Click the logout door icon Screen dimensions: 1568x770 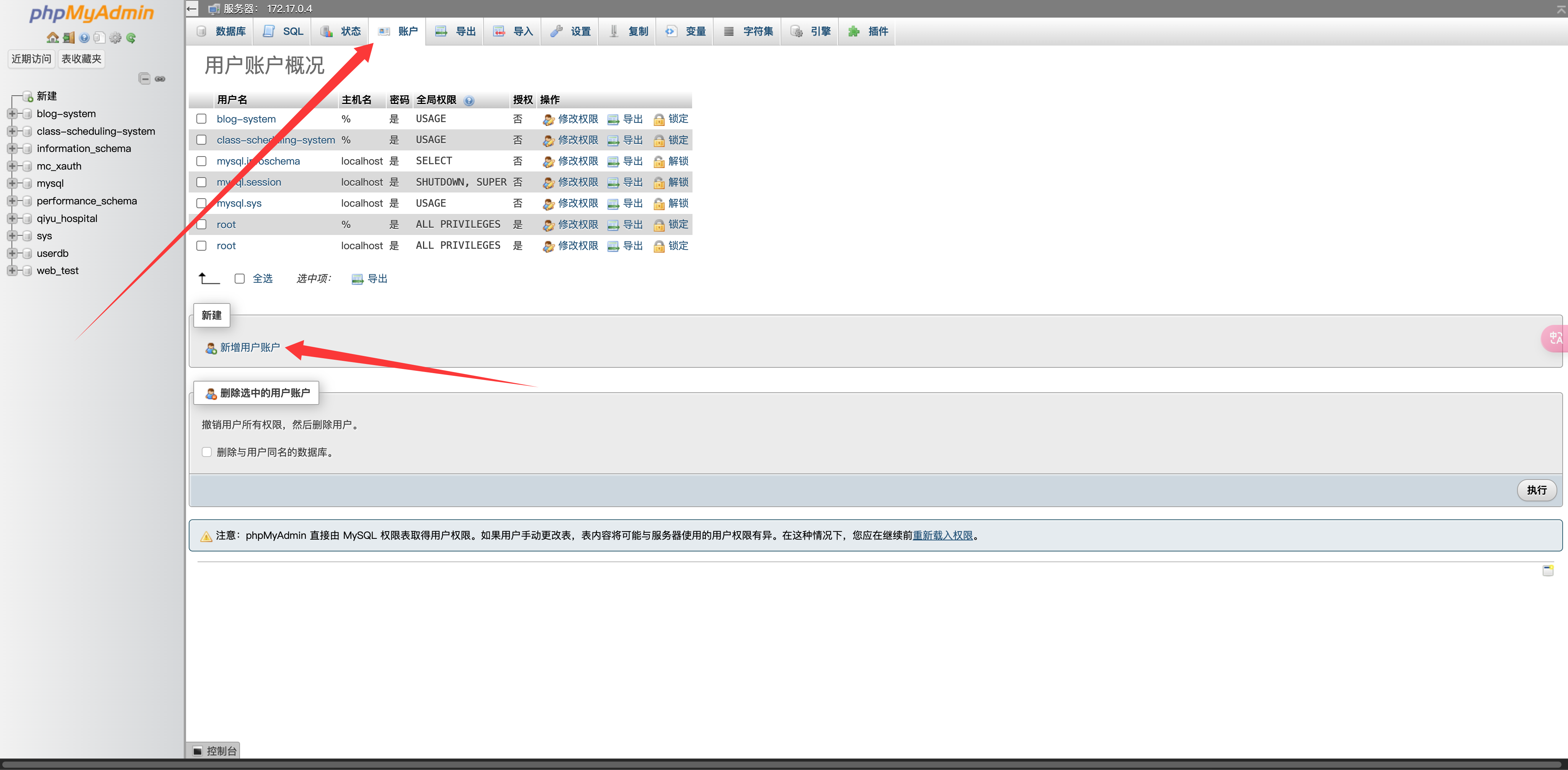[x=69, y=38]
